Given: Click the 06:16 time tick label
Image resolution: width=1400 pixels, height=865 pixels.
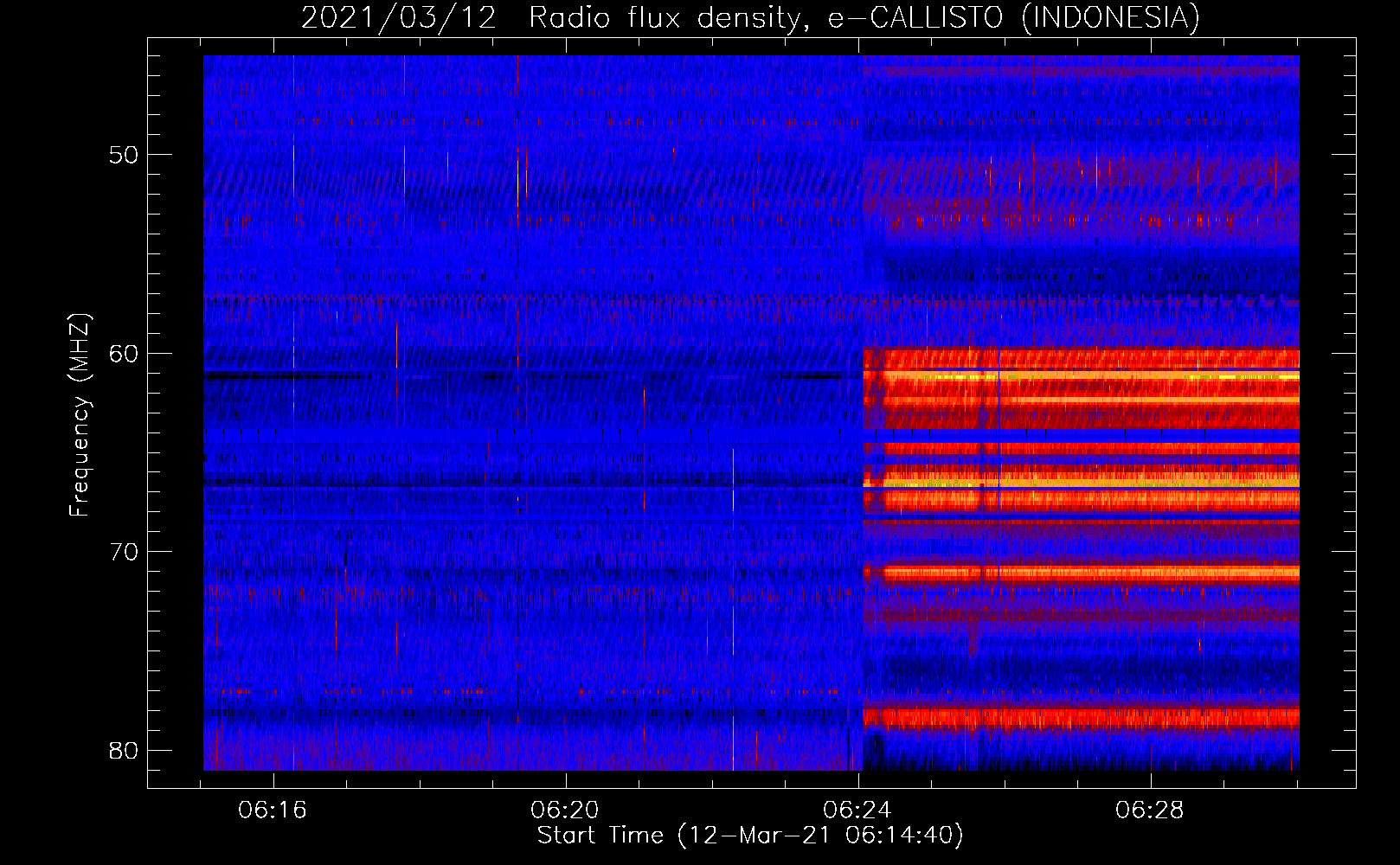Looking at the screenshot, I should click(x=273, y=811).
